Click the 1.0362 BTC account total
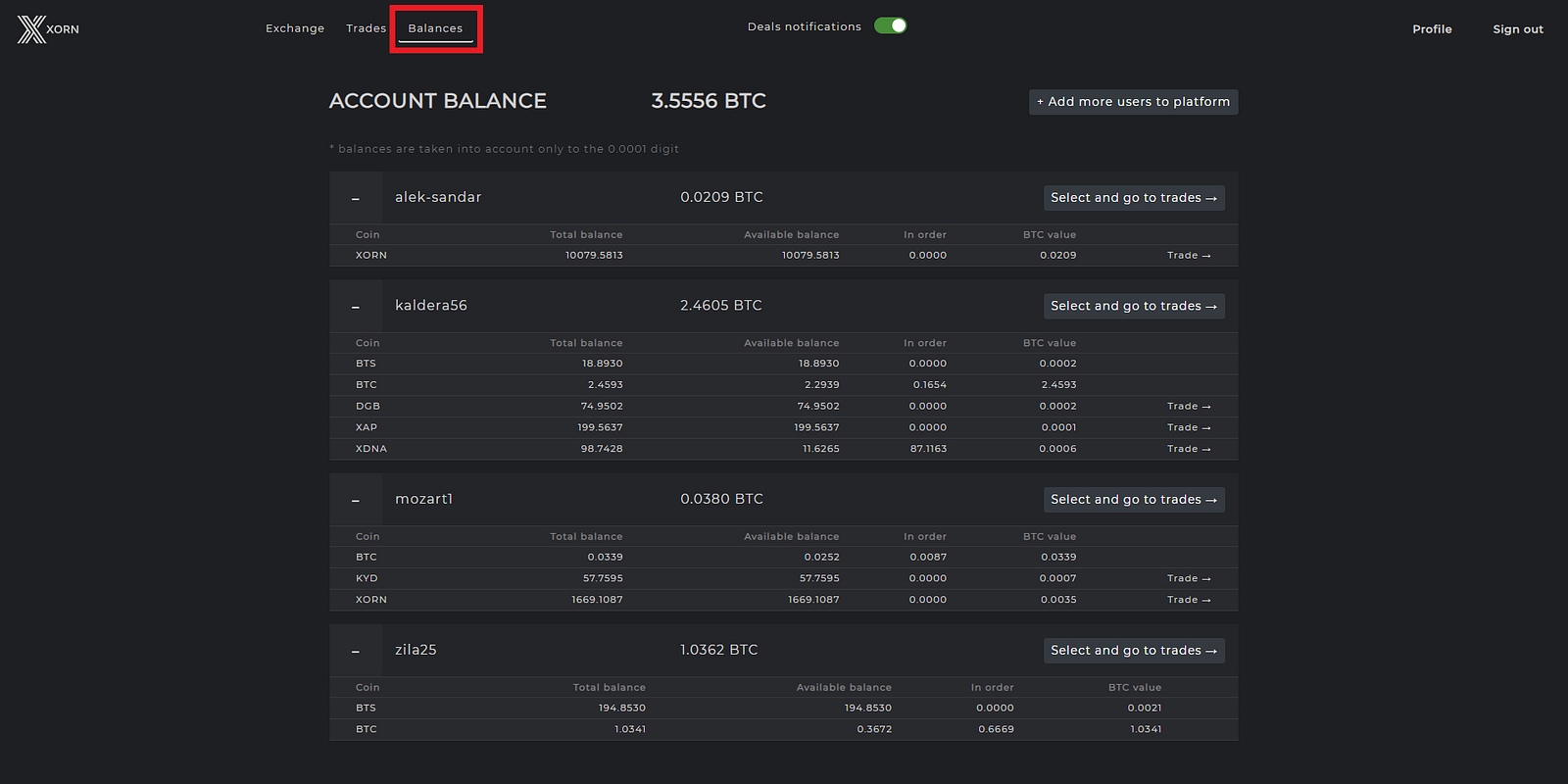The width and height of the screenshot is (1568, 784). pos(719,650)
